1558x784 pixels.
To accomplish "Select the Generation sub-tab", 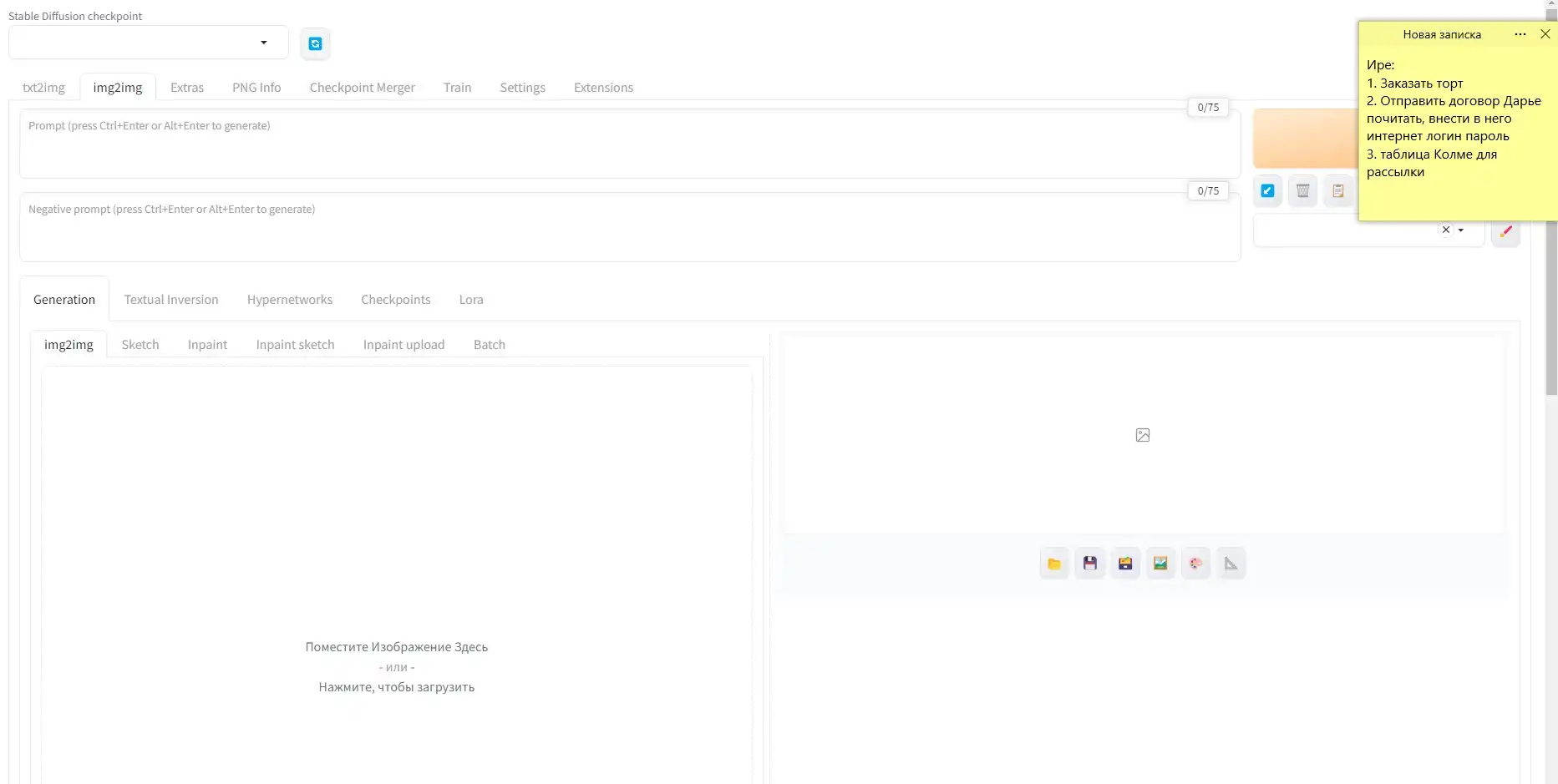I will click(64, 300).
